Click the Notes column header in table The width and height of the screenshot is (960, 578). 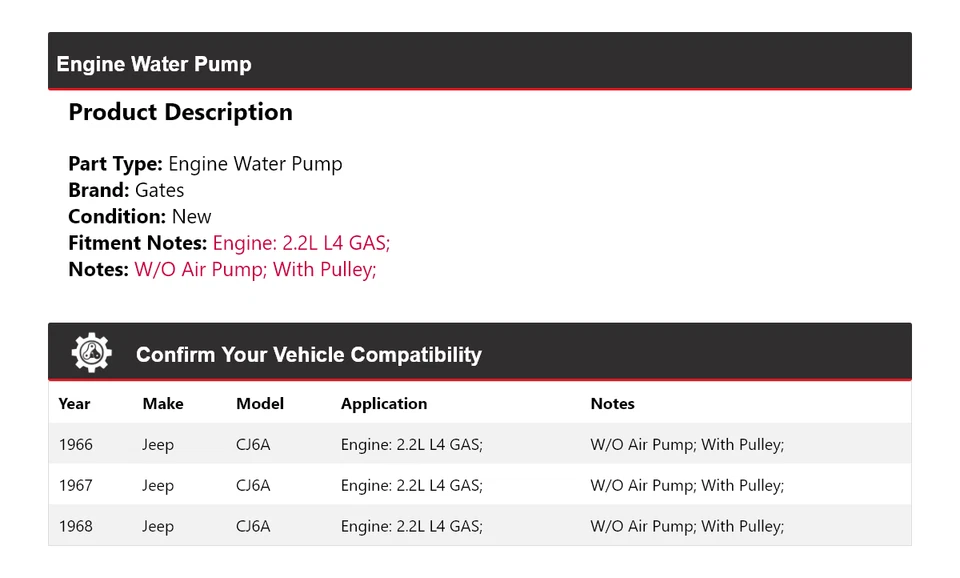612,404
